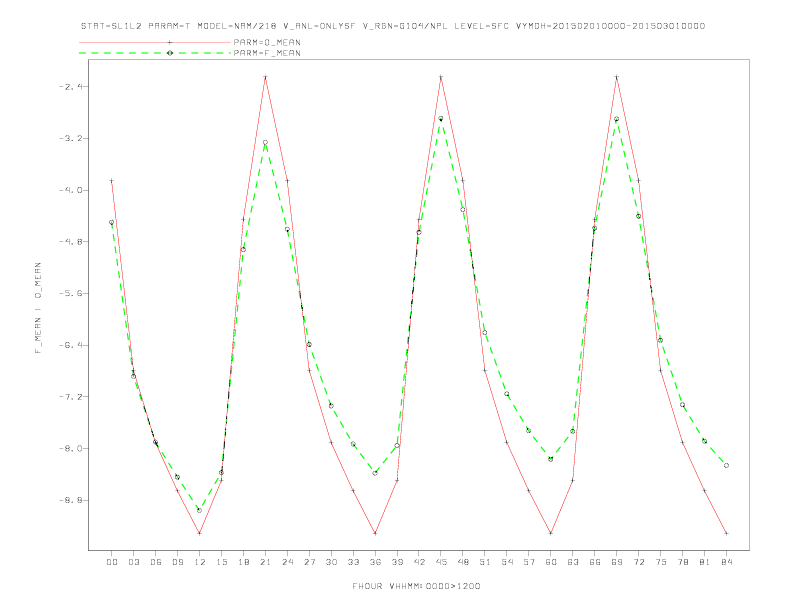The height and width of the screenshot is (612, 792).
Task: Click the y-axis tick label -6.4
Action: (x=71, y=345)
